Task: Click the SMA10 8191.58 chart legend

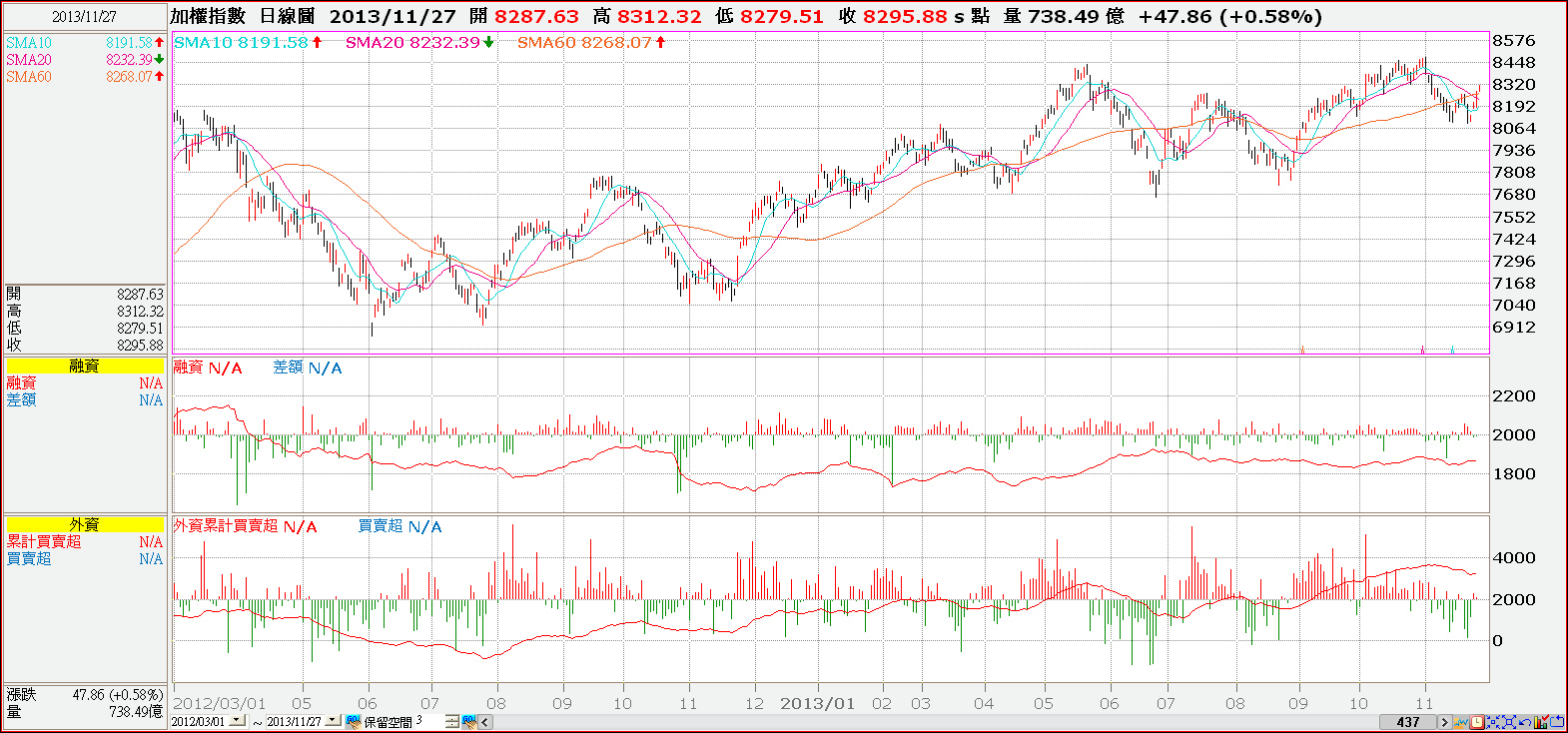Action: click(249, 42)
